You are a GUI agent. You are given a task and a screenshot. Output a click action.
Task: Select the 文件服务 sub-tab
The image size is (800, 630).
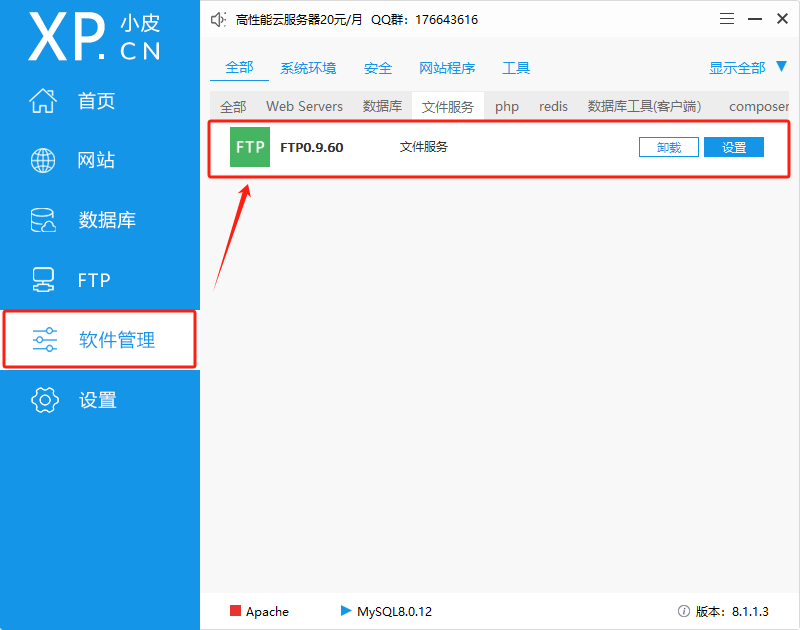448,107
